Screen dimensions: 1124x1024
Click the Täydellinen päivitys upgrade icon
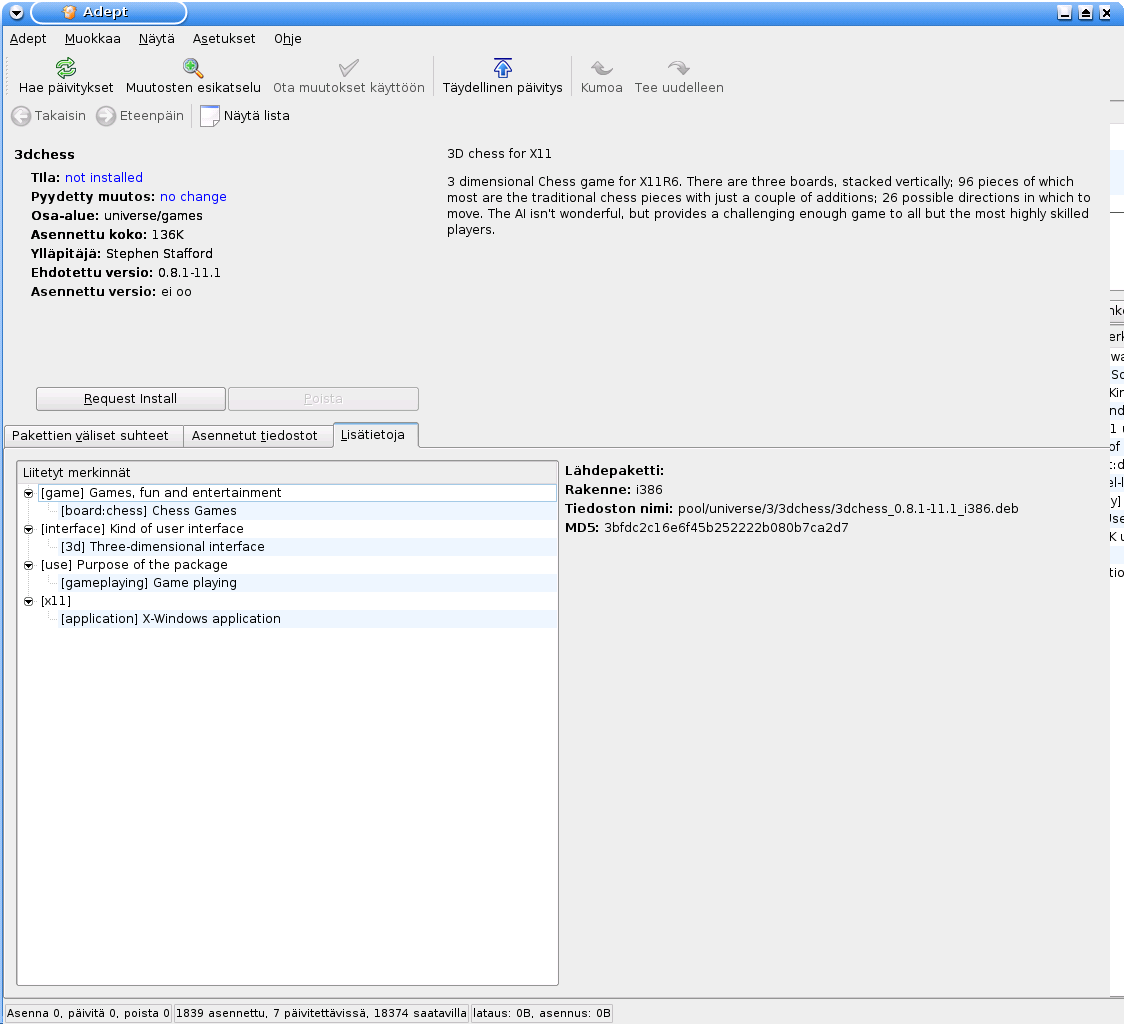coord(503,68)
